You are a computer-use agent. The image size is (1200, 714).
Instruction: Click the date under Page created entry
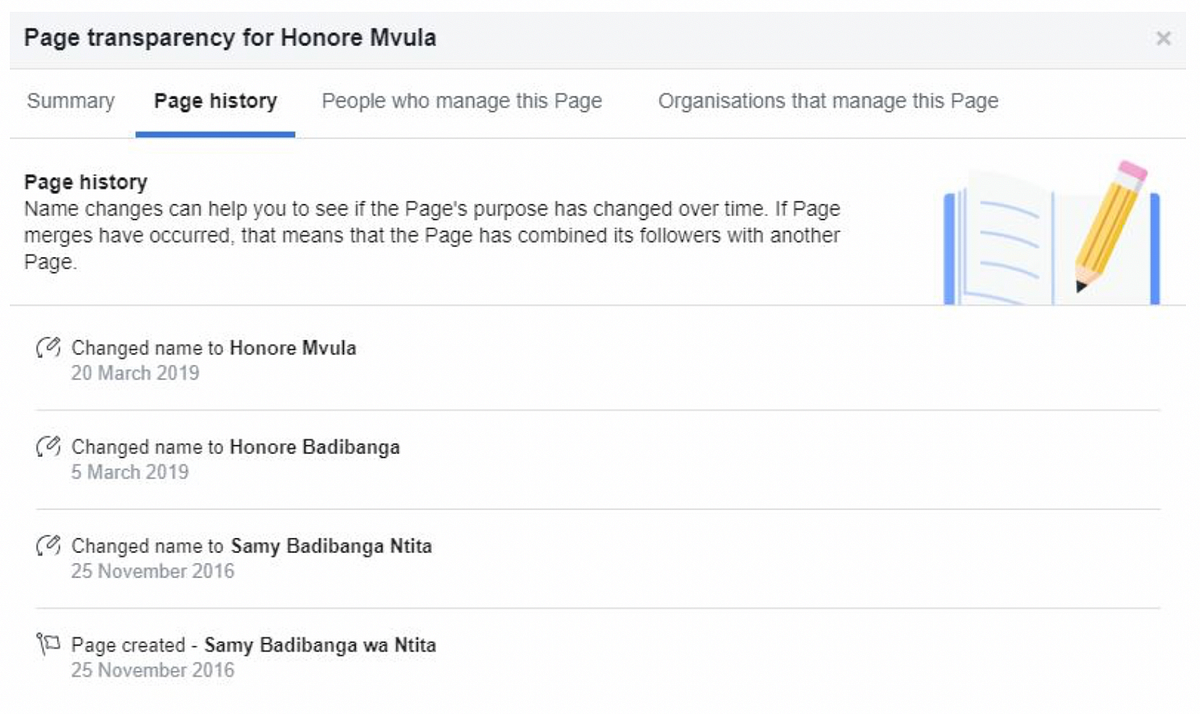coord(153,670)
